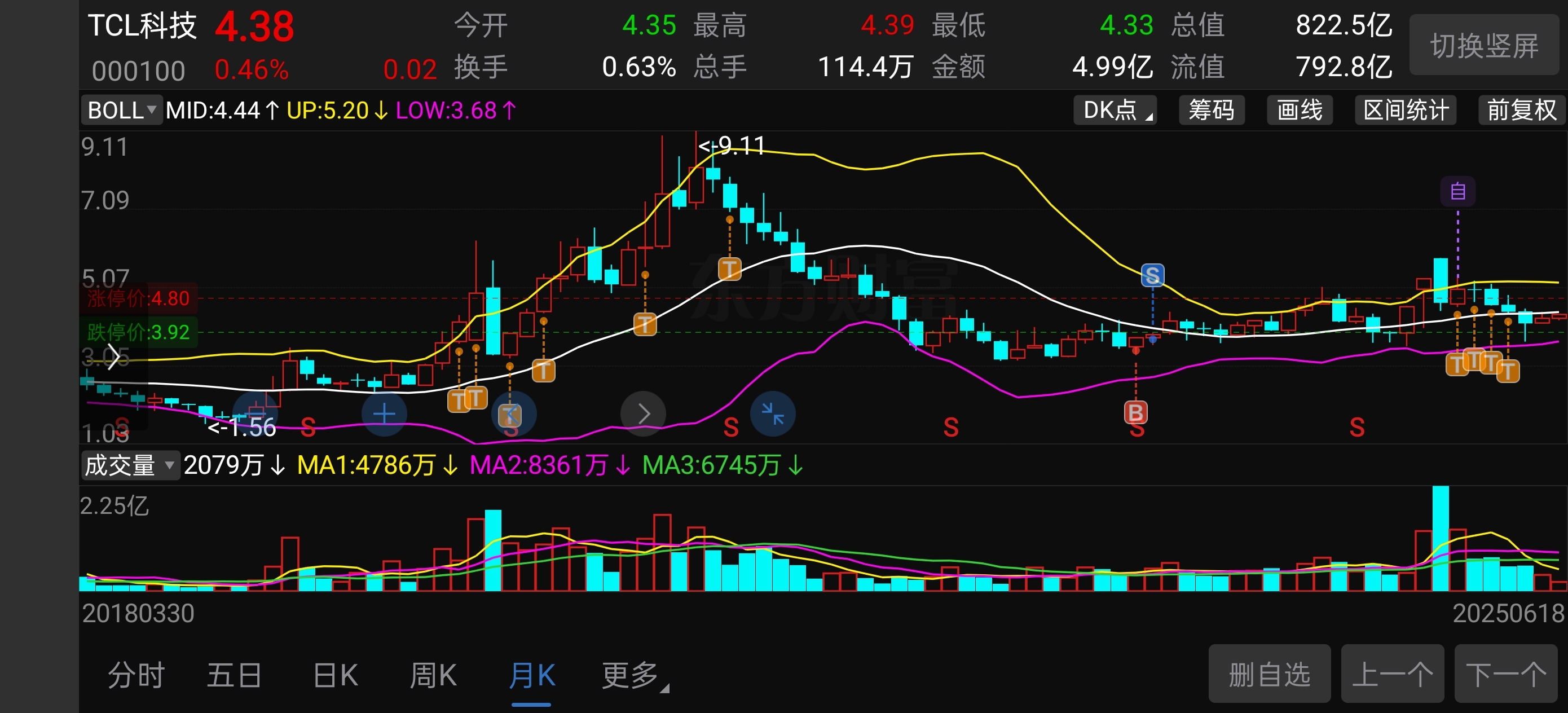Click the tallest cyan volume bar
This screenshot has height=713, width=1568.
point(1440,538)
